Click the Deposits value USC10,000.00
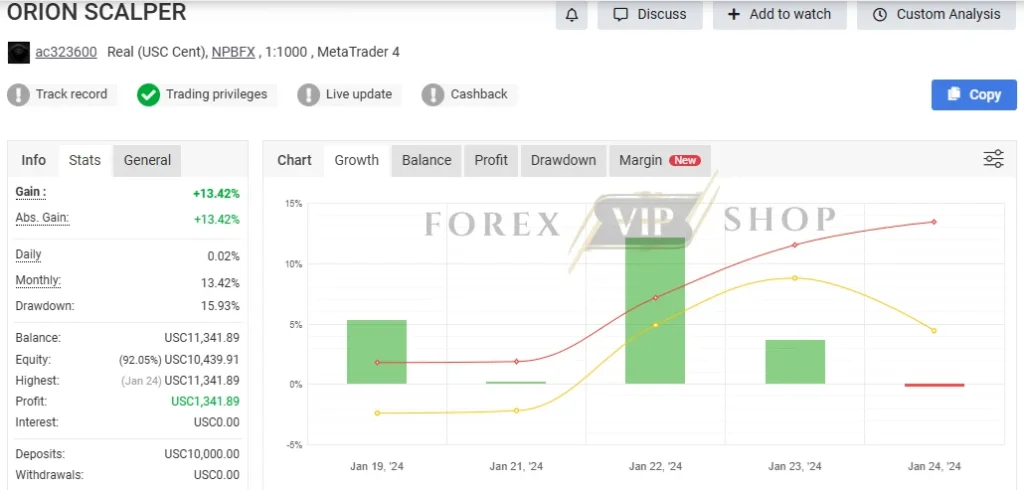 pyautogui.click(x=202, y=454)
